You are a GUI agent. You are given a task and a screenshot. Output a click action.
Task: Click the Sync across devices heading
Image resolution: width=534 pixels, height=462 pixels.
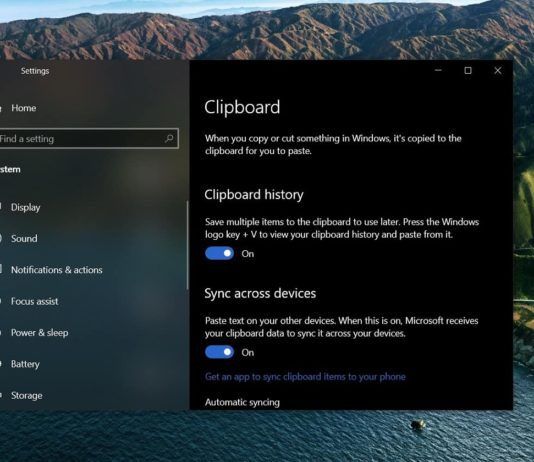260,293
